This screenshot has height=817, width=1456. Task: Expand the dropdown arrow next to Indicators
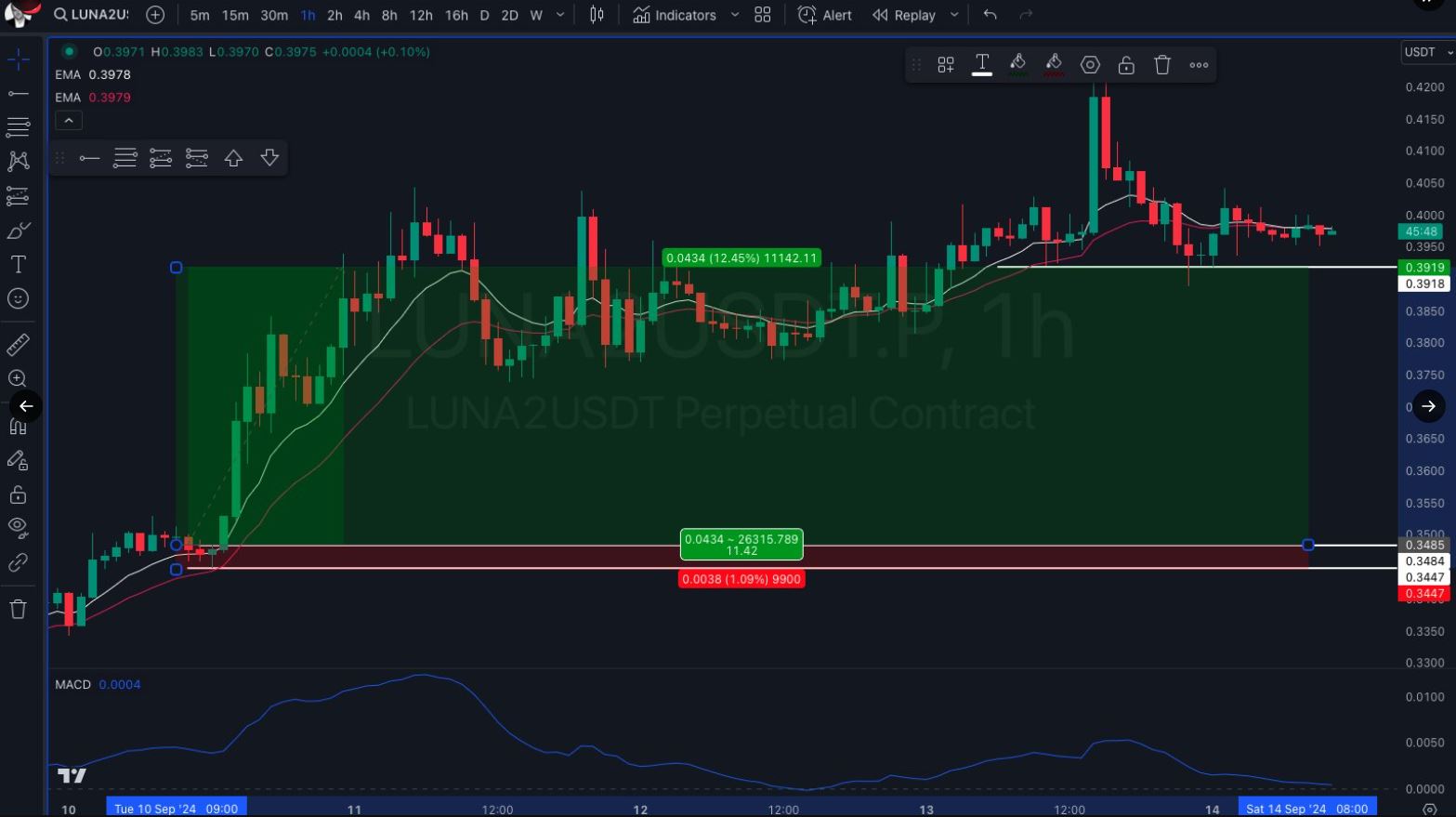click(735, 15)
